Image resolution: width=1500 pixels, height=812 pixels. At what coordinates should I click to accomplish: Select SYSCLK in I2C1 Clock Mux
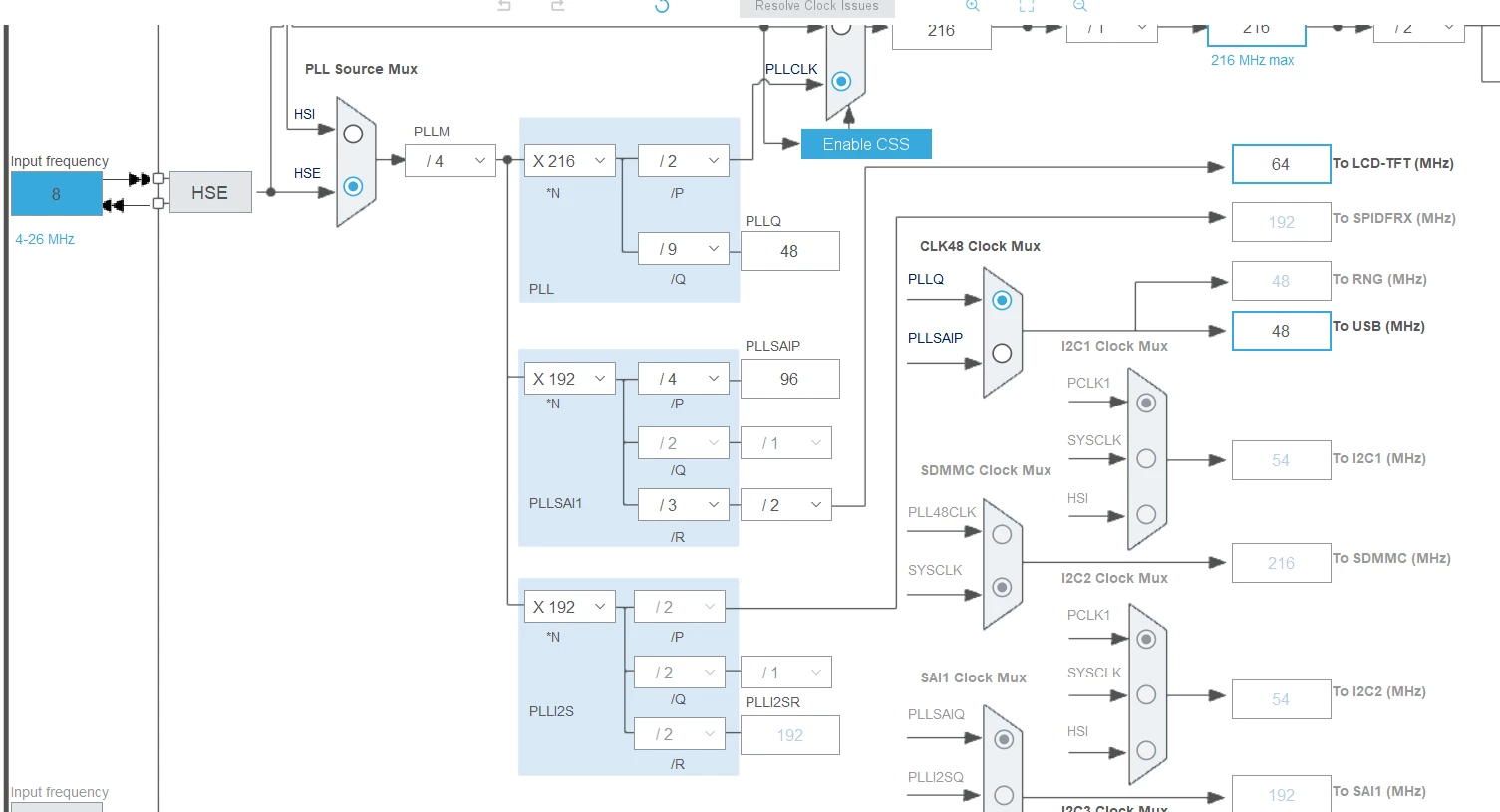coord(1146,458)
